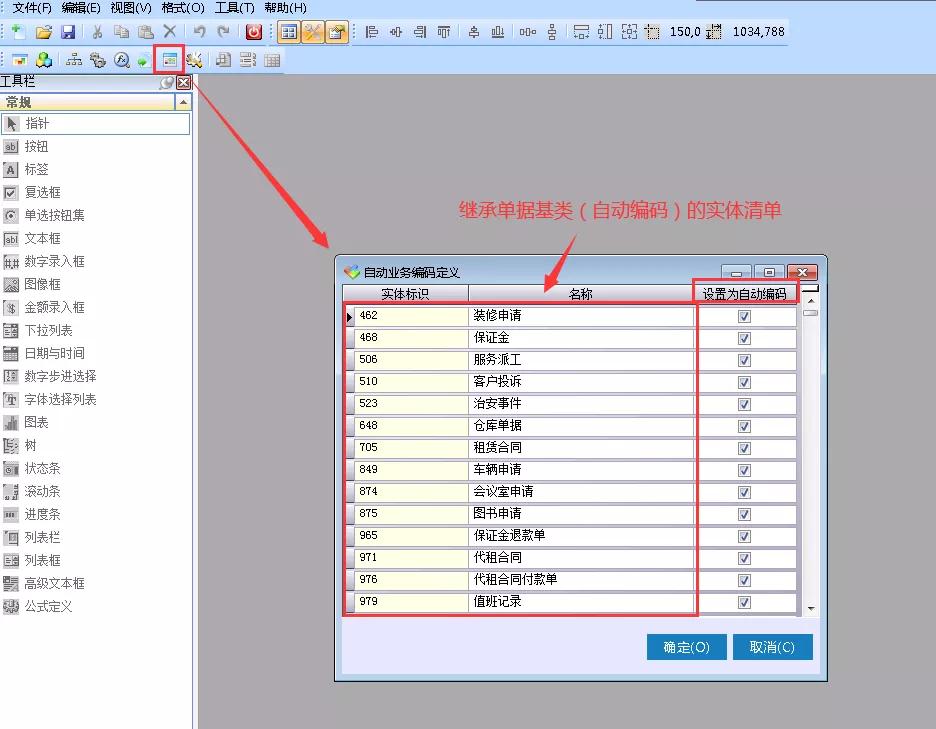Open the 帮助(H) menu

tap(285, 8)
